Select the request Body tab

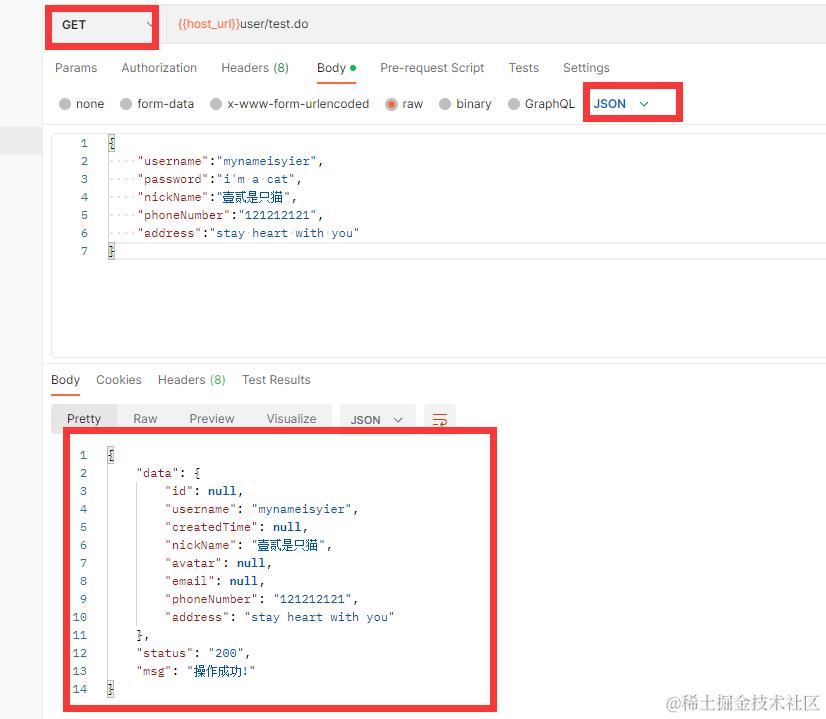pyautogui.click(x=336, y=68)
